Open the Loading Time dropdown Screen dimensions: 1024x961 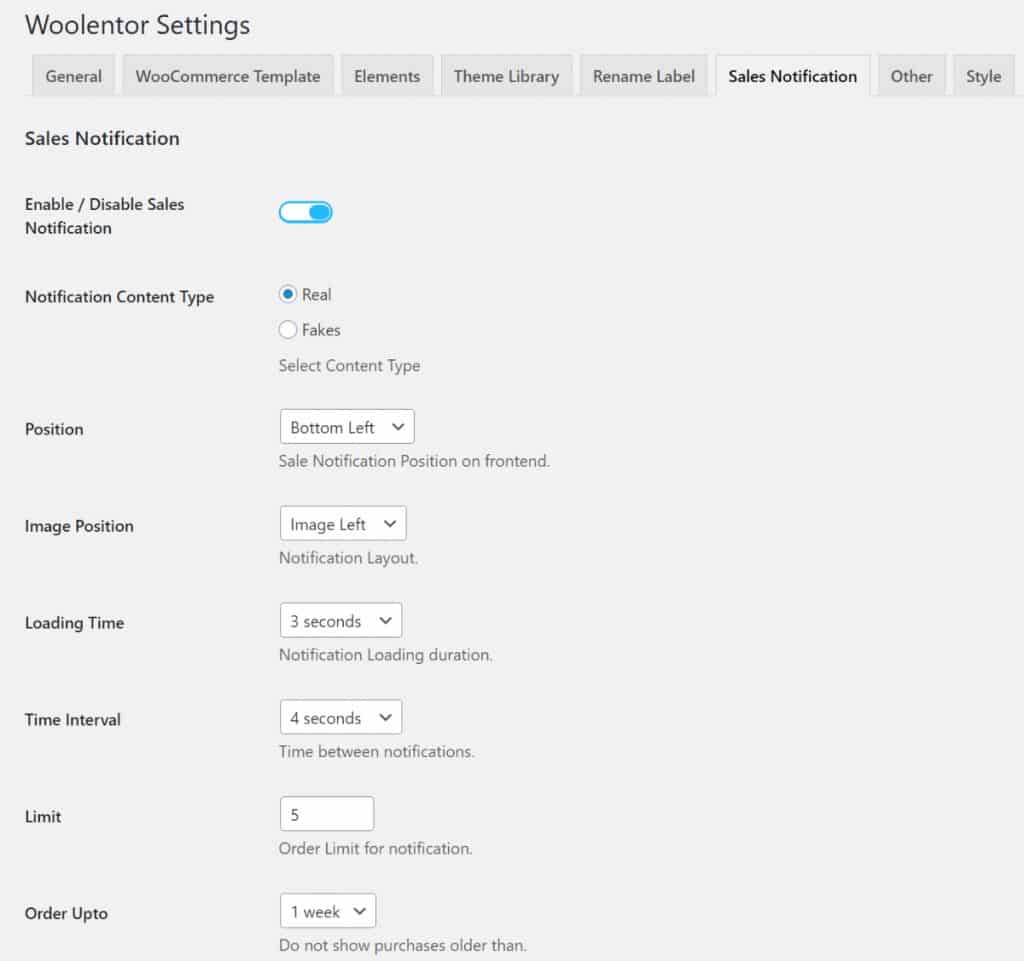340,619
